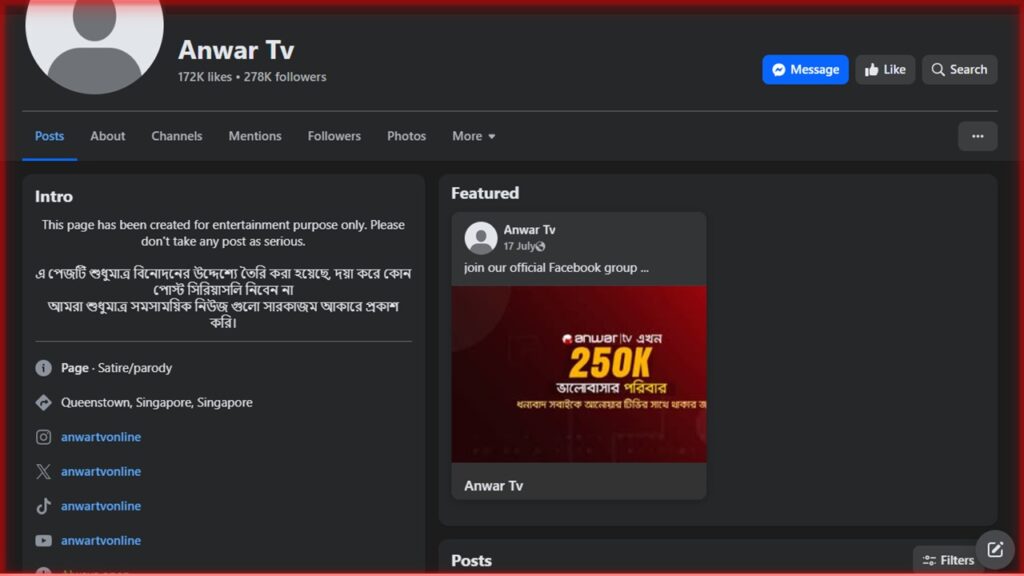Click the new message compose icon
Screen dimensions: 1024x576
click(995, 550)
